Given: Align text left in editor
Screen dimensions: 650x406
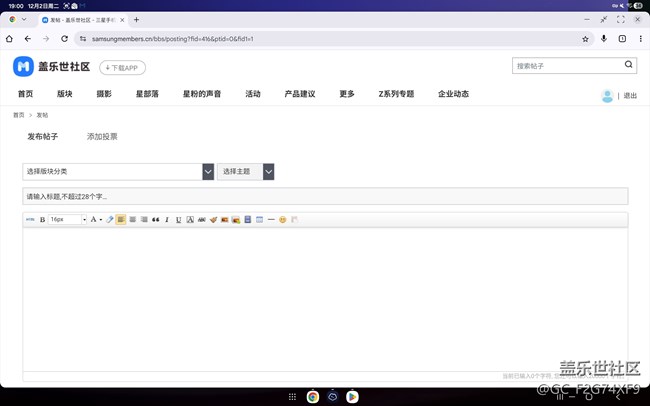Looking at the screenshot, I should (x=121, y=219).
